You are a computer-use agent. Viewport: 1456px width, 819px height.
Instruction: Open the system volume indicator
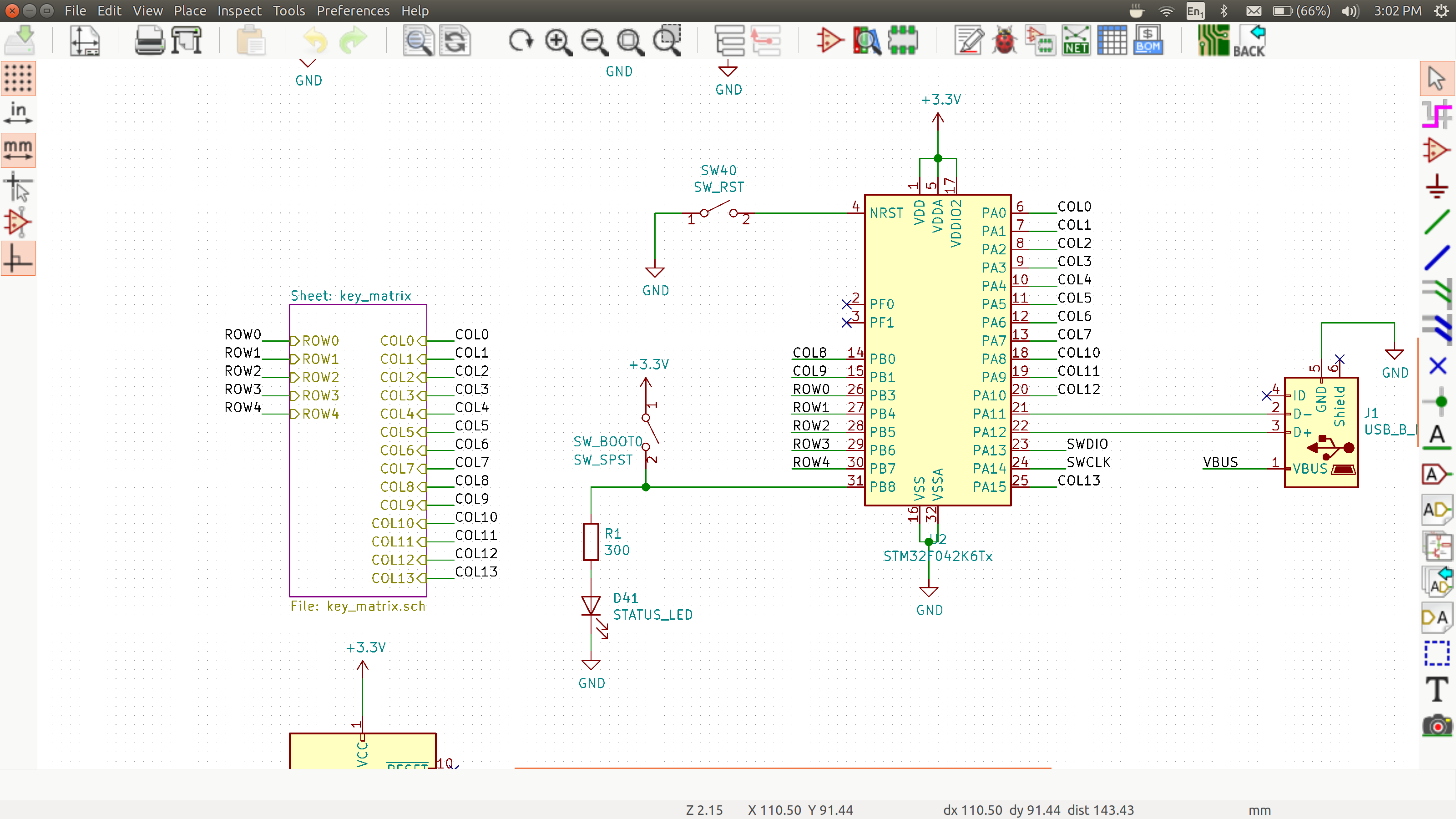pyautogui.click(x=1350, y=11)
